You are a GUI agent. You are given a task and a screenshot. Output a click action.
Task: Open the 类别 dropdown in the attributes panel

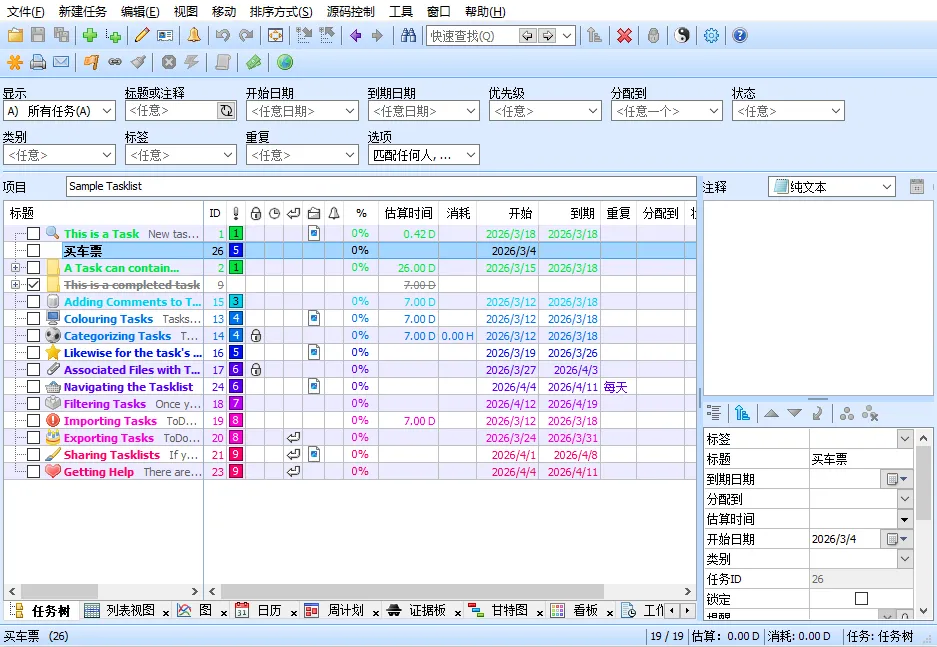(x=905, y=559)
